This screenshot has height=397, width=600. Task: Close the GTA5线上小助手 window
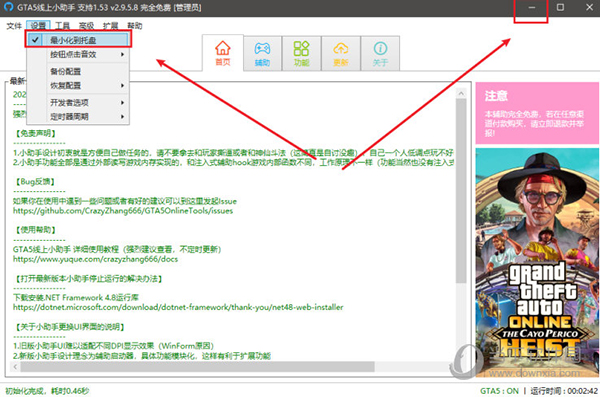point(589,7)
